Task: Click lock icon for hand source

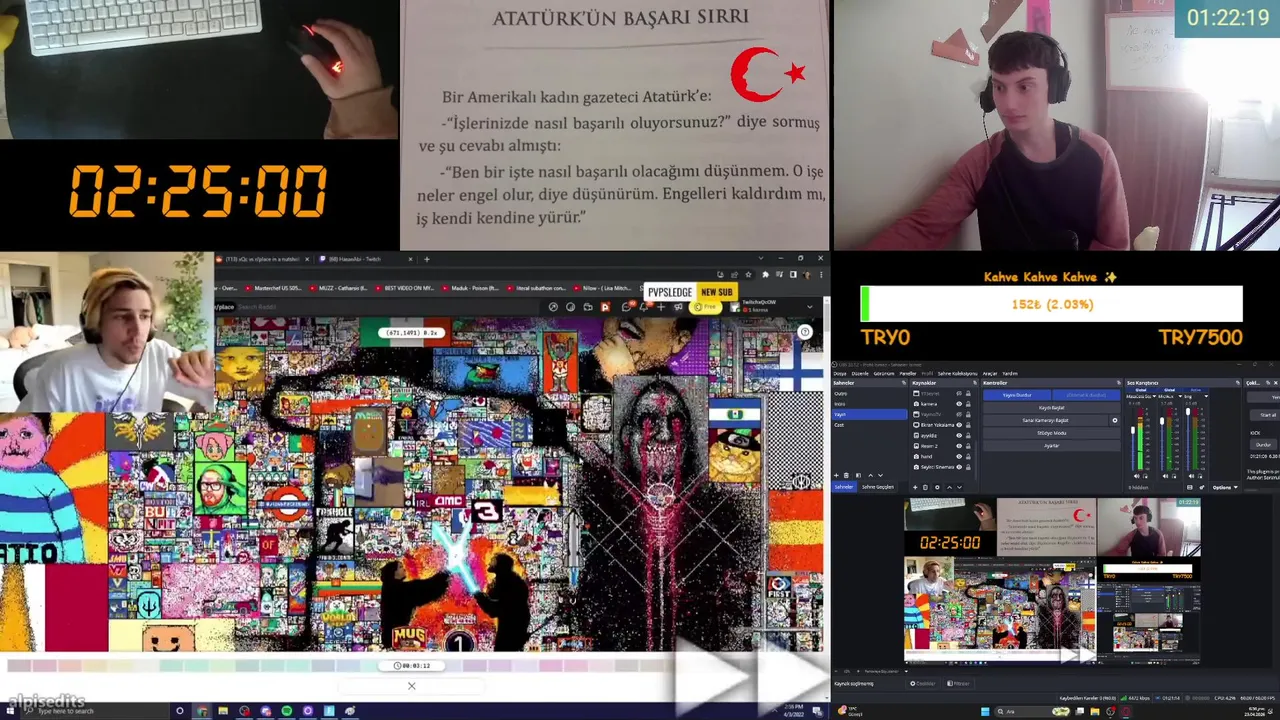Action: click(968, 456)
